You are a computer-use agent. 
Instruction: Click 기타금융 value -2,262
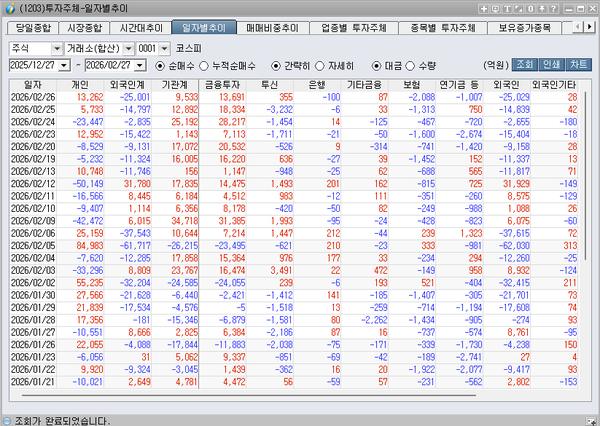point(374,320)
